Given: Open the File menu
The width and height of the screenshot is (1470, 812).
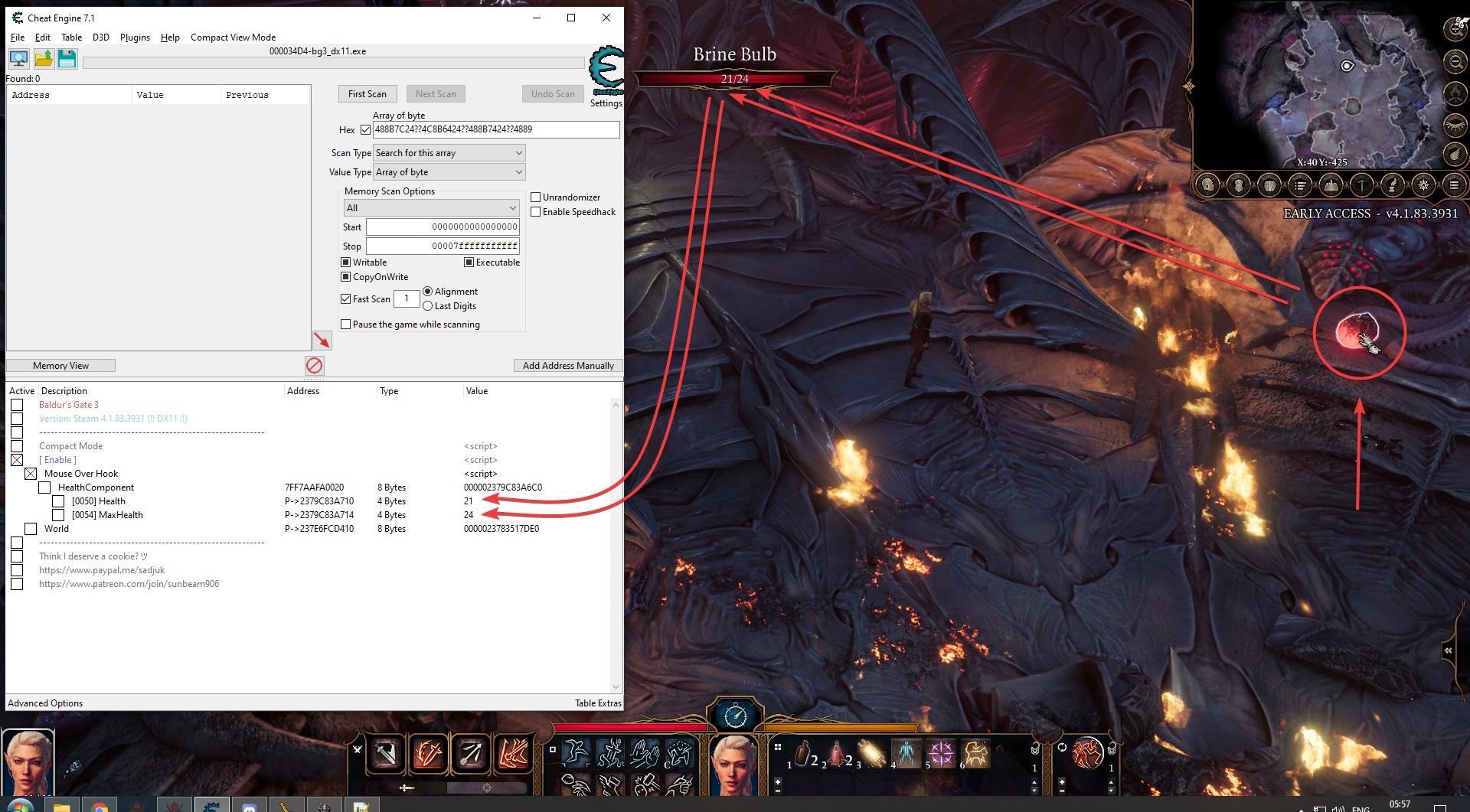Looking at the screenshot, I should pos(18,38).
